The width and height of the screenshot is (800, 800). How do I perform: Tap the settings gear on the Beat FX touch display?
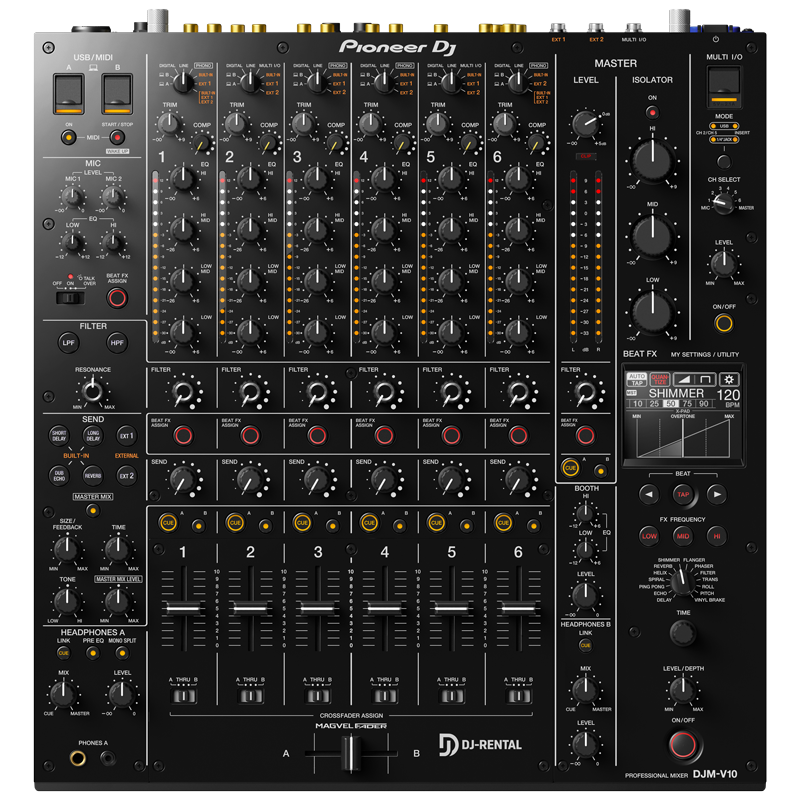(x=729, y=379)
